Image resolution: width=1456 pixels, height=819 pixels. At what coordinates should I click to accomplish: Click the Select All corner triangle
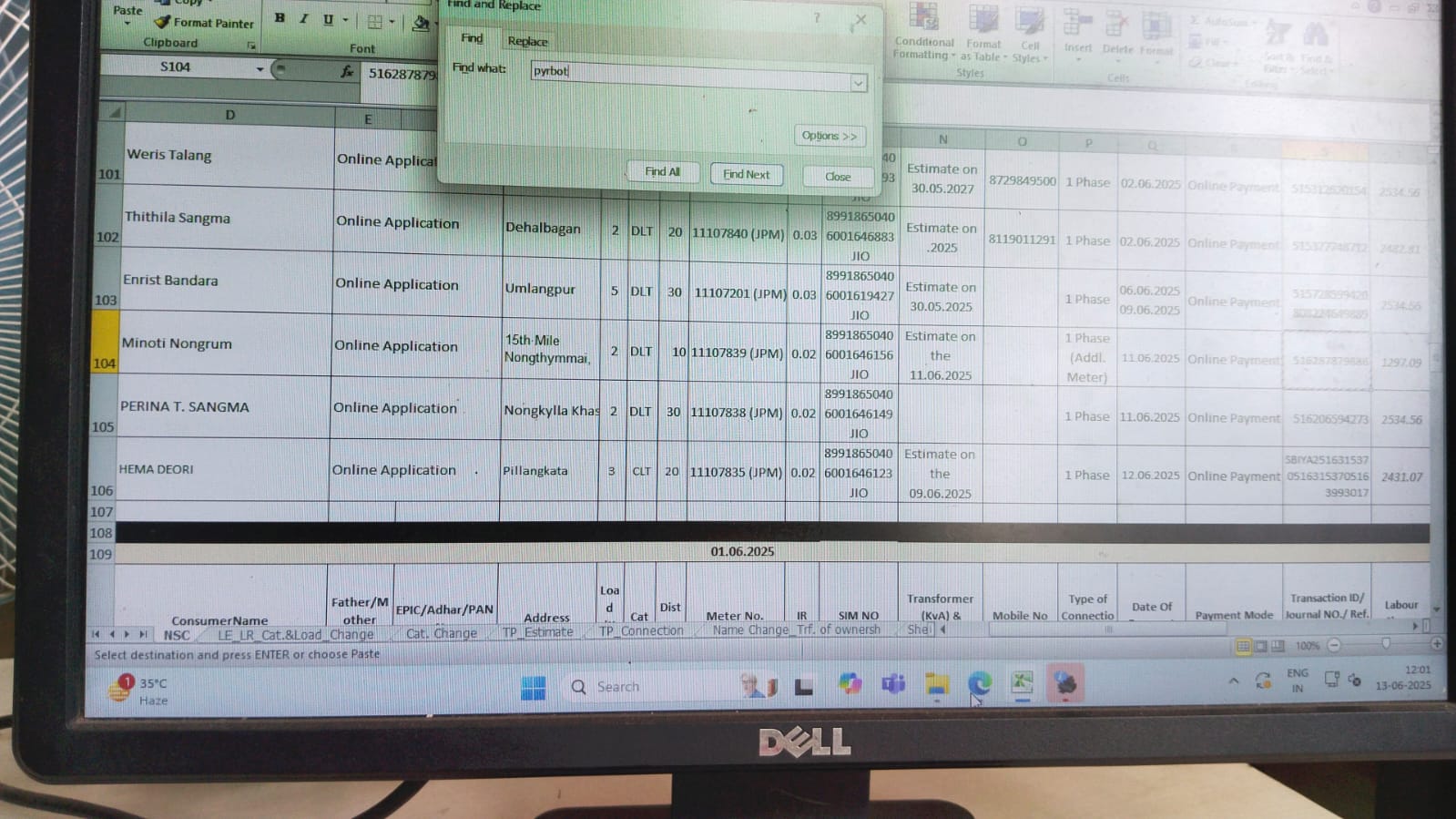[x=114, y=113]
